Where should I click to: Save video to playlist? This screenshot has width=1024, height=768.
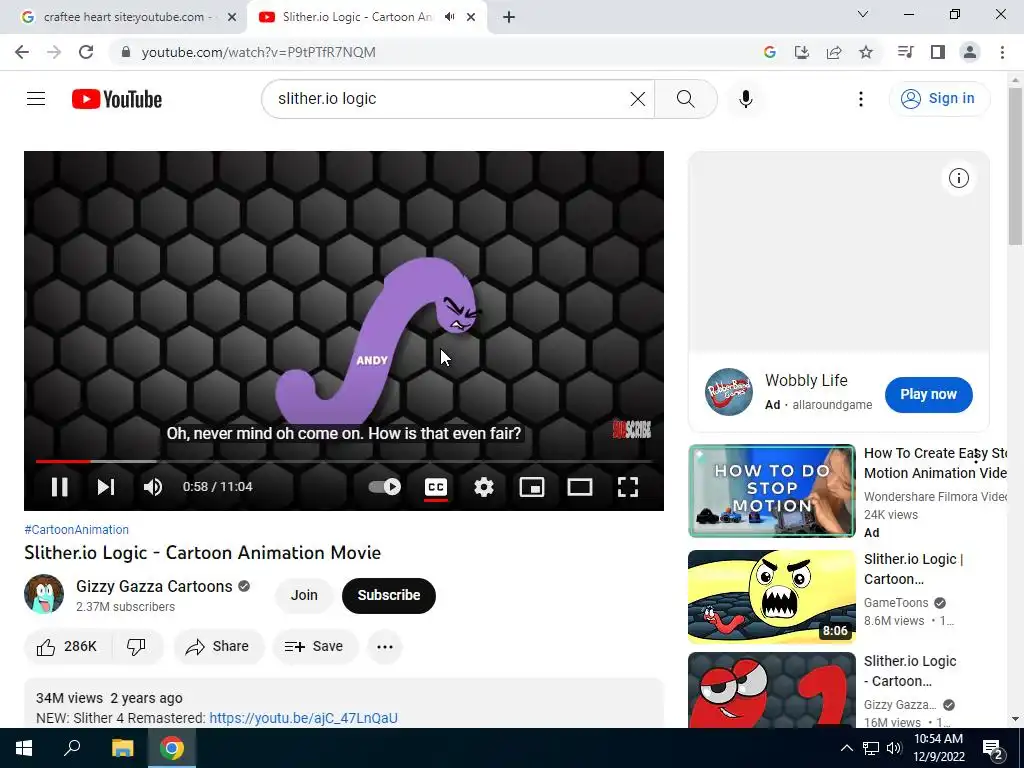315,647
